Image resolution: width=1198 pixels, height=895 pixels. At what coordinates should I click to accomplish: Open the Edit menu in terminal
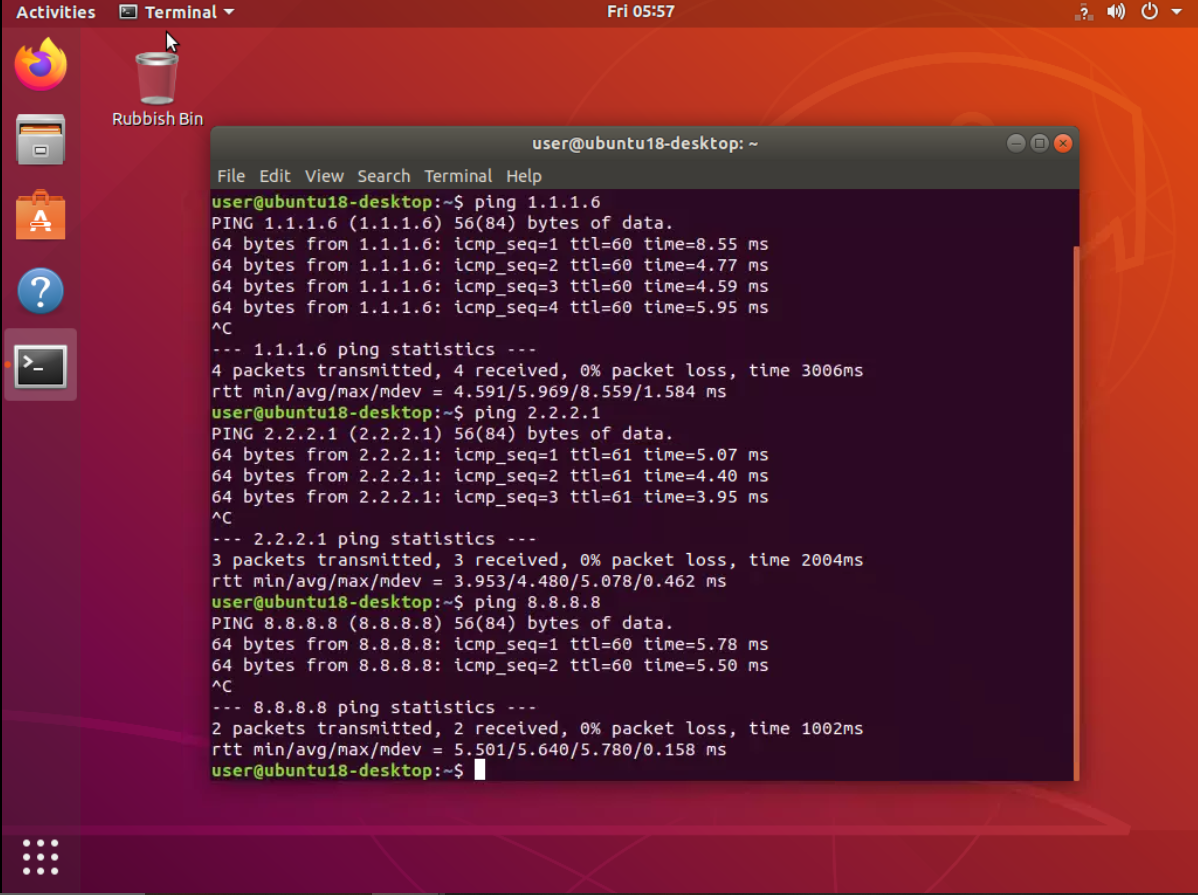275,176
